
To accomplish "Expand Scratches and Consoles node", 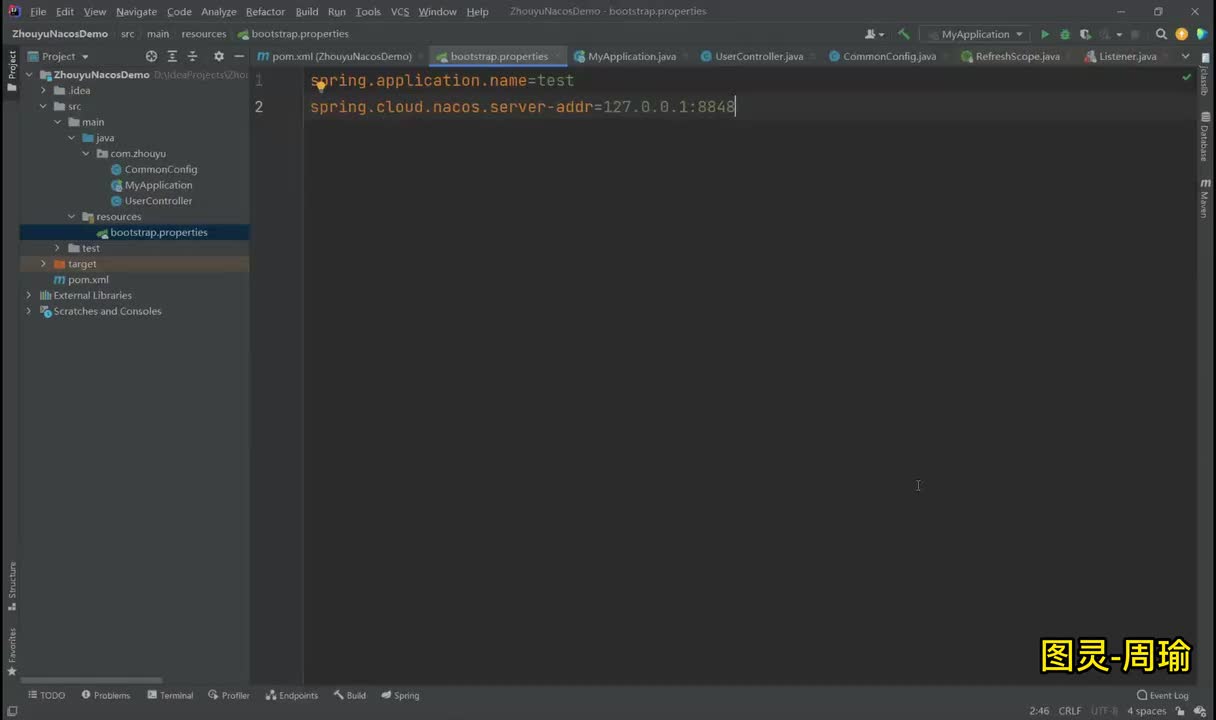I will point(29,312).
